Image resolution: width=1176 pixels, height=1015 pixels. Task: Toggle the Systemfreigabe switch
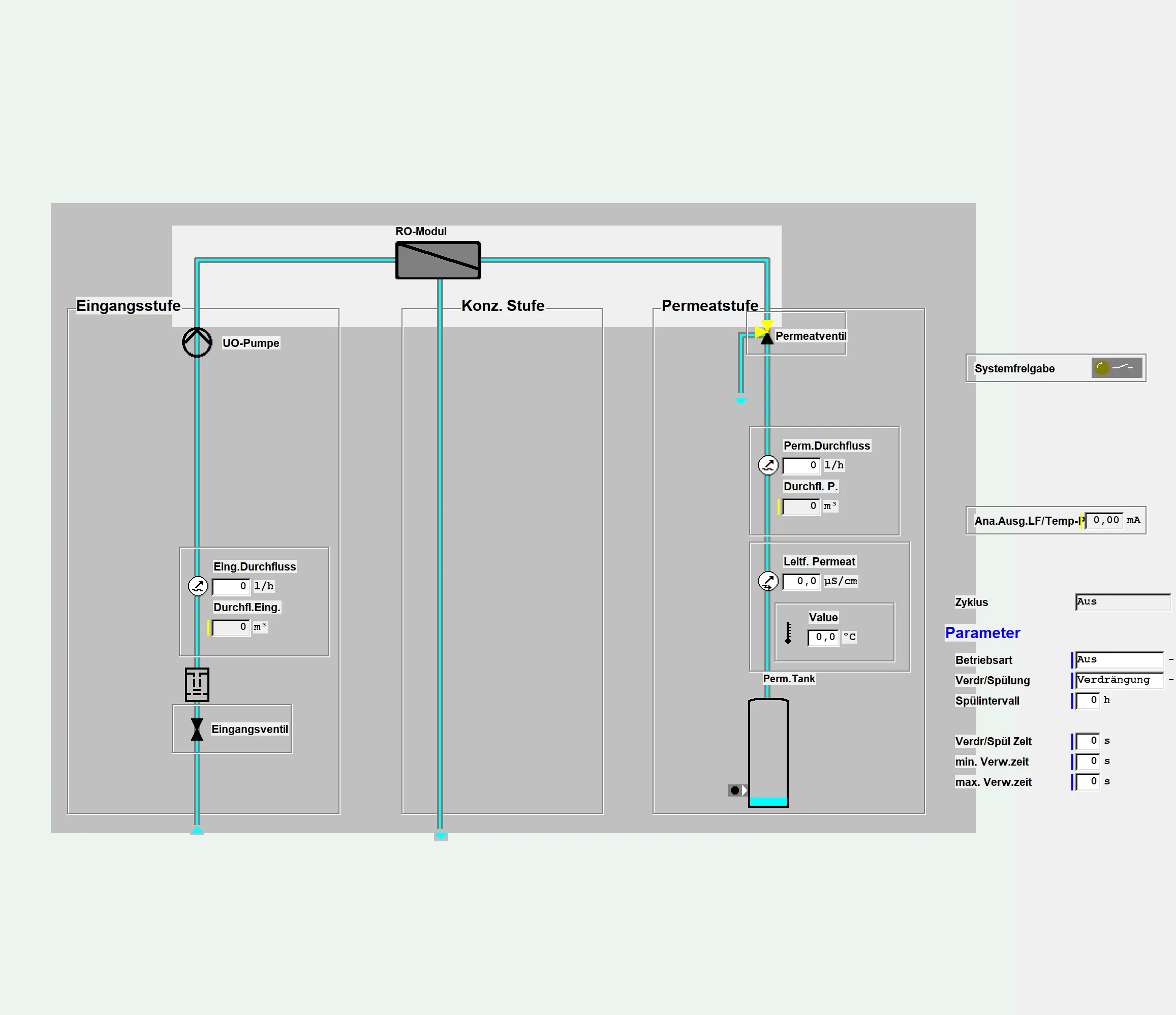coord(1117,368)
